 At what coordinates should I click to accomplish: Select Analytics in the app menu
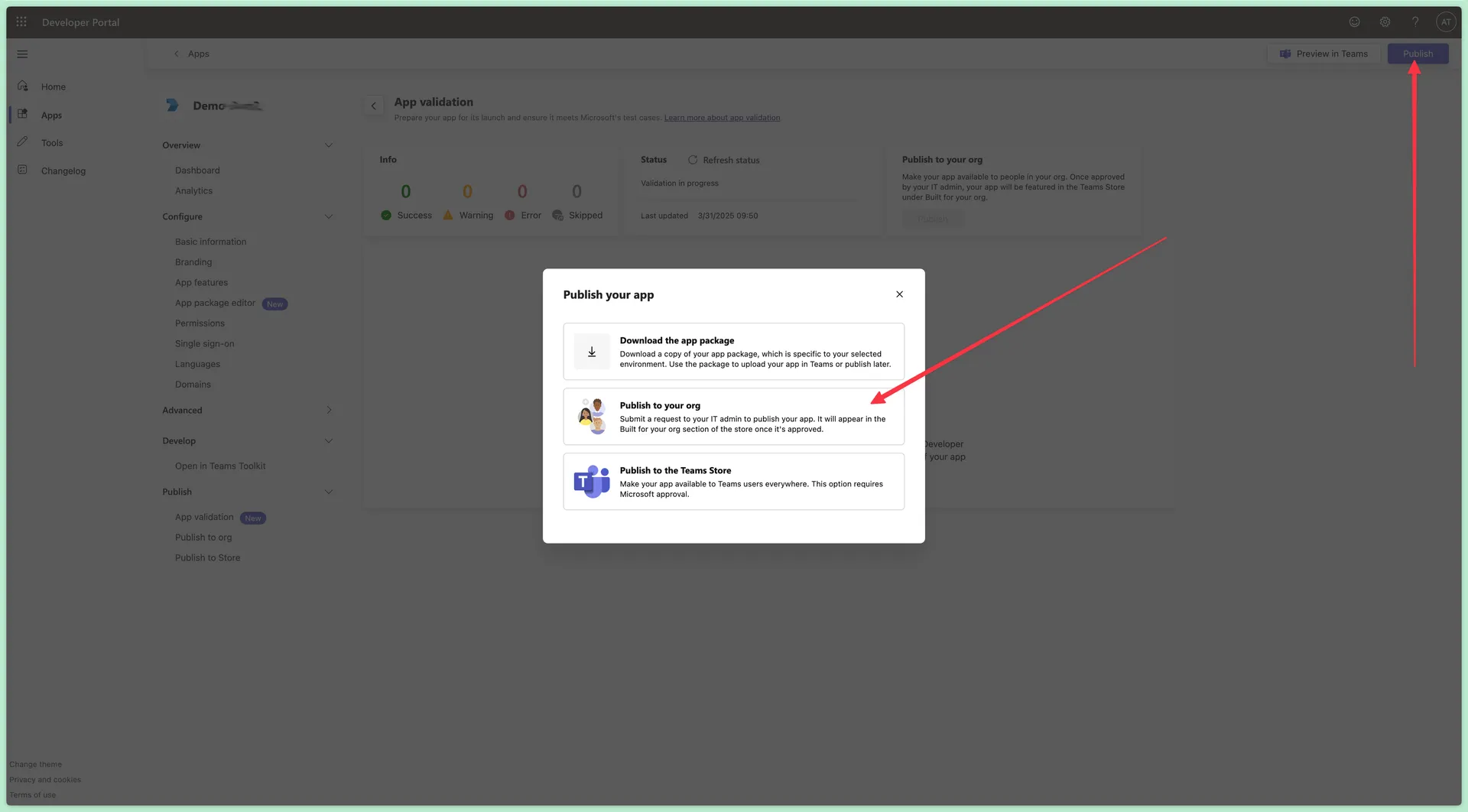[x=193, y=190]
